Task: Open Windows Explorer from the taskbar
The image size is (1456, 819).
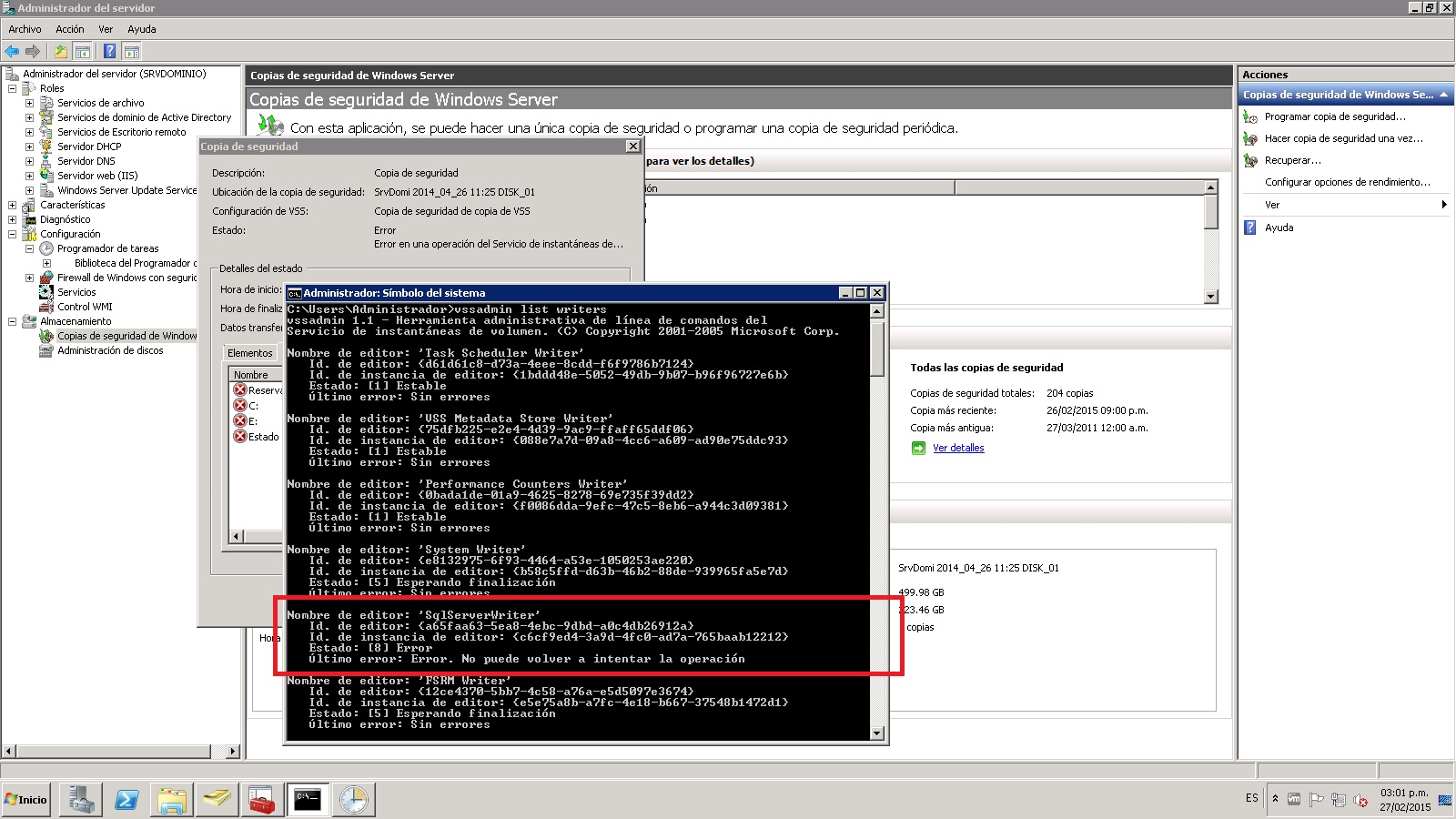Action: pyautogui.click(x=172, y=800)
